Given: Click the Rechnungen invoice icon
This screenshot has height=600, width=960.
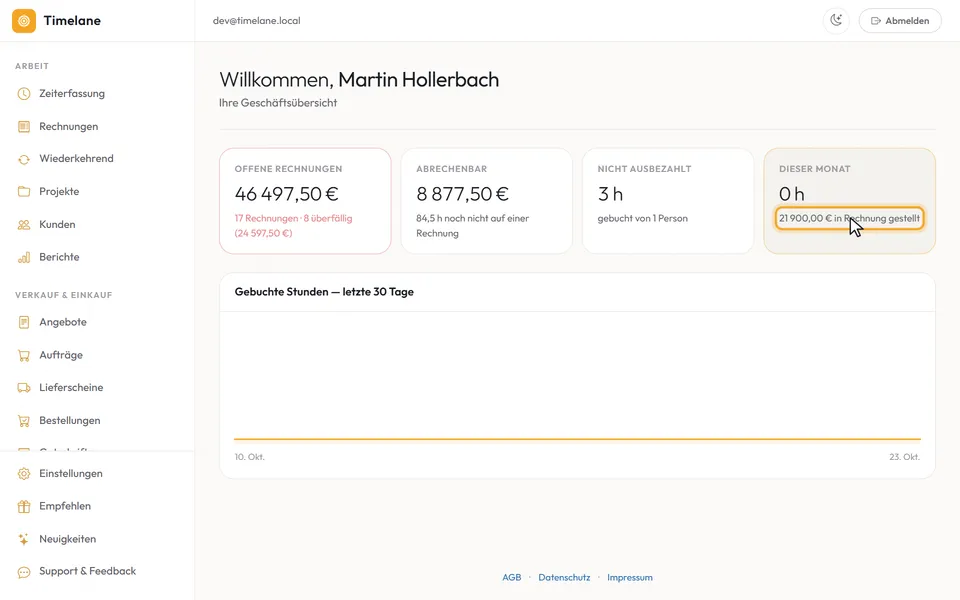Looking at the screenshot, I should [24, 127].
